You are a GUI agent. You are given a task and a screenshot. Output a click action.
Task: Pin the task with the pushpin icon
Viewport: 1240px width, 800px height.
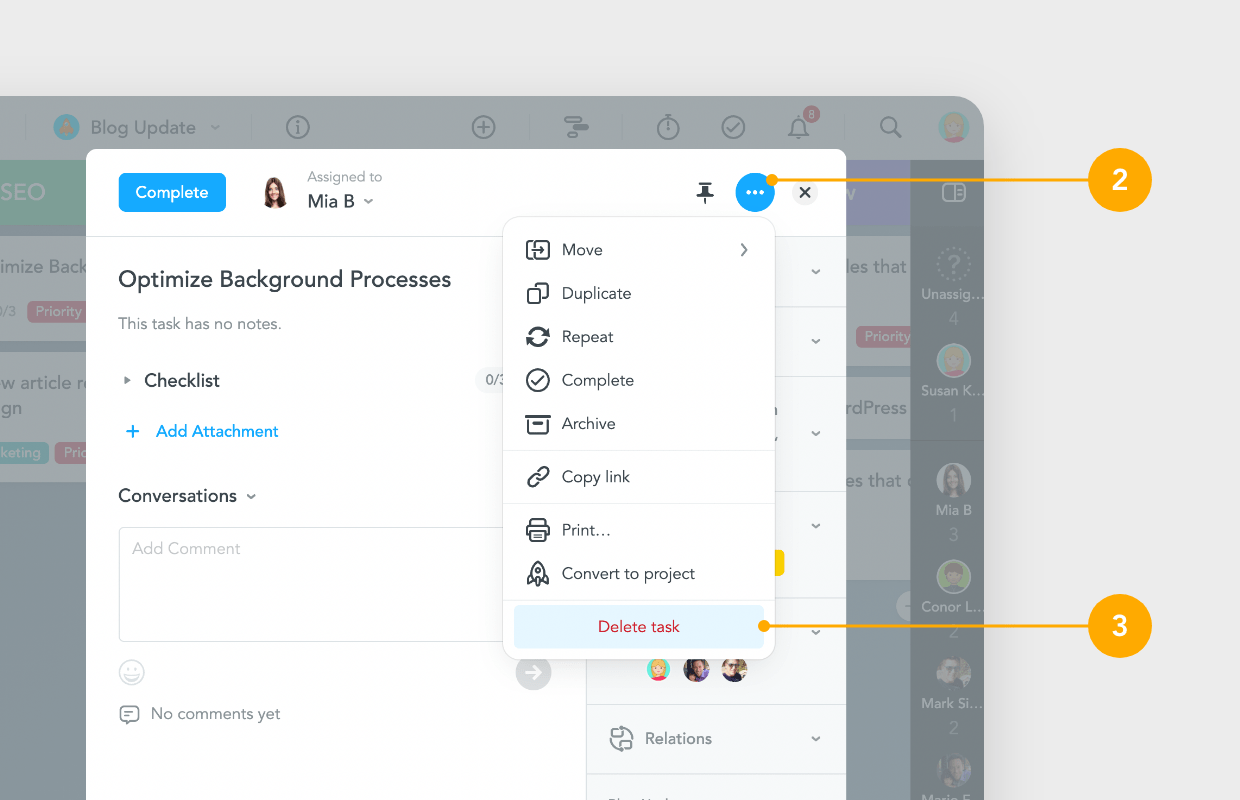(x=705, y=193)
